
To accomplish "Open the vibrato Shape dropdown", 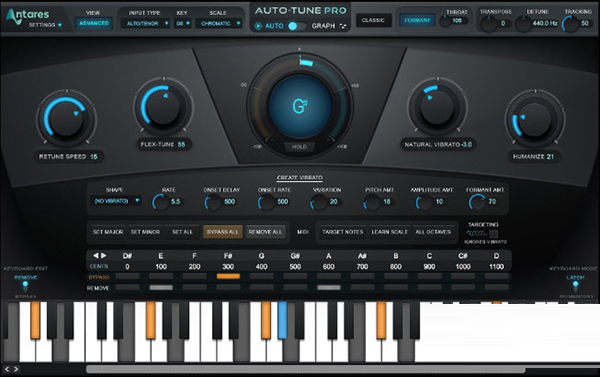I will click(116, 201).
